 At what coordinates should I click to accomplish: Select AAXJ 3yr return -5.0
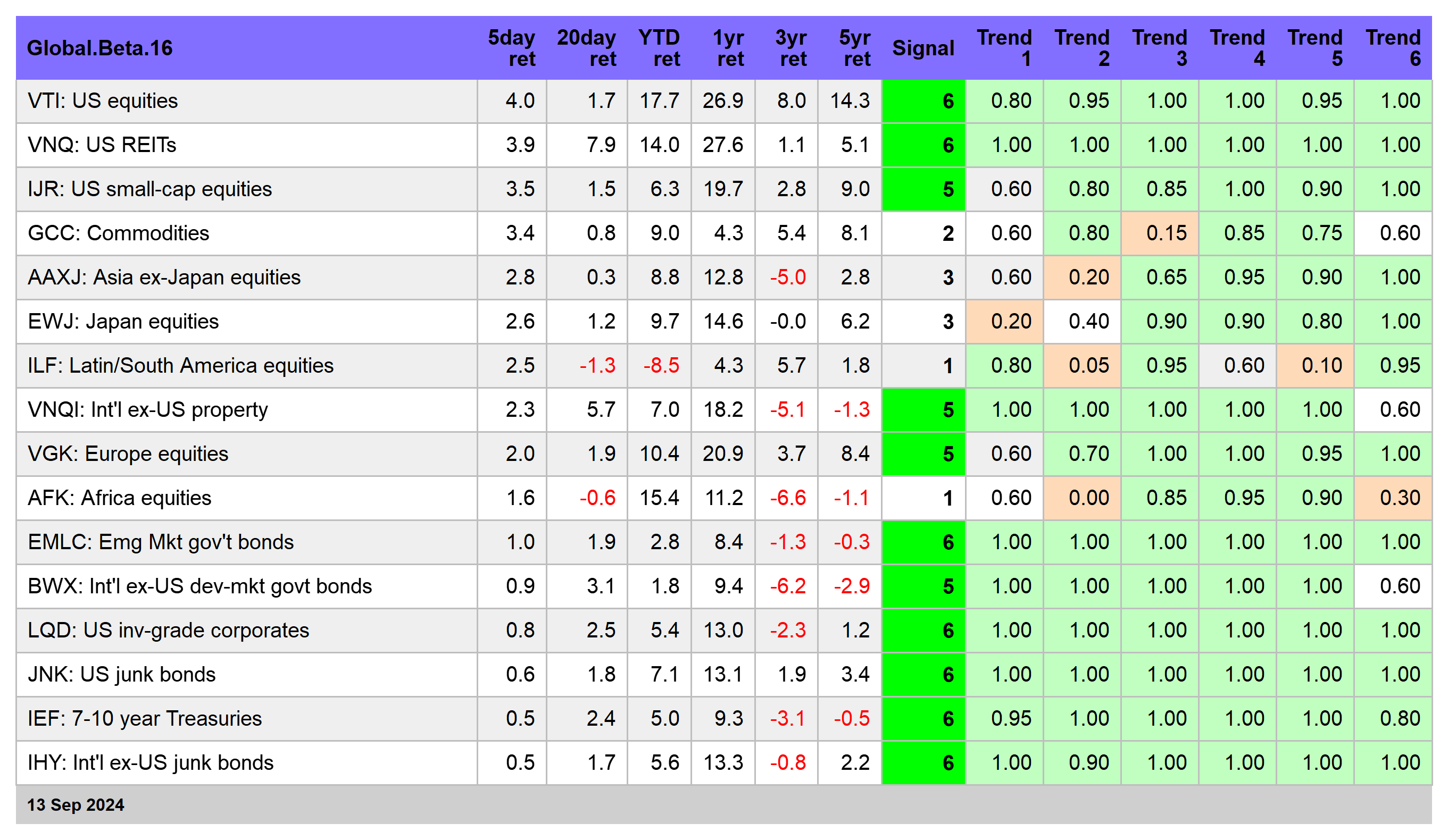[788, 278]
